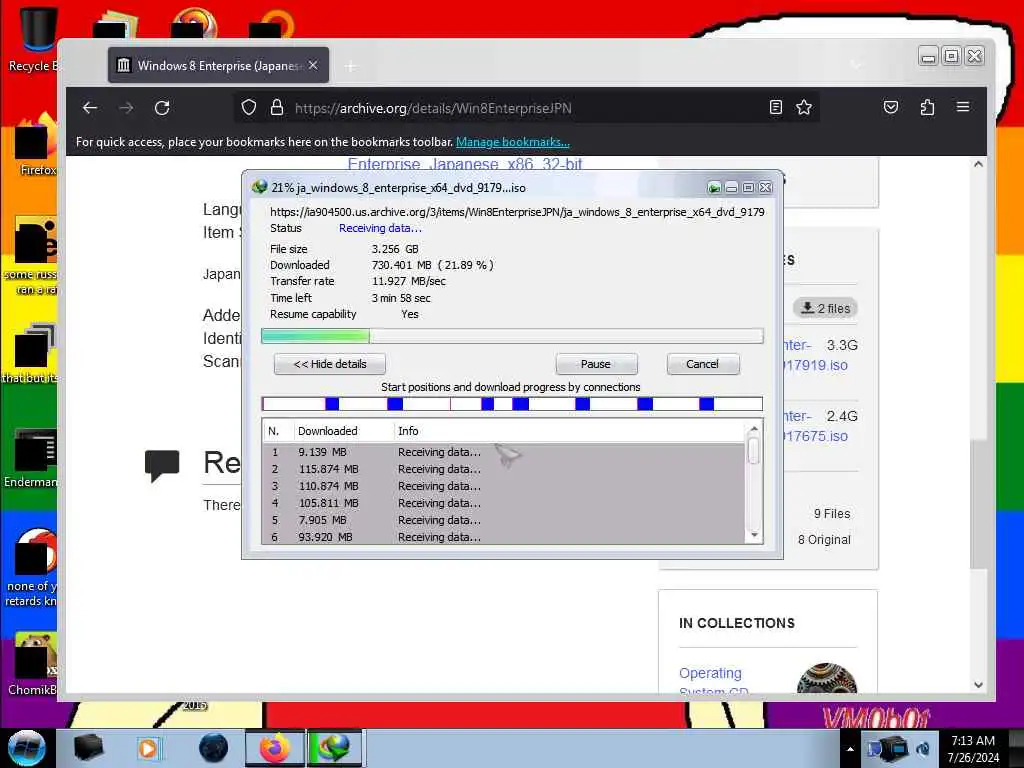Go back in Firefox
Viewport: 1024px width, 768px height.
coord(90,108)
